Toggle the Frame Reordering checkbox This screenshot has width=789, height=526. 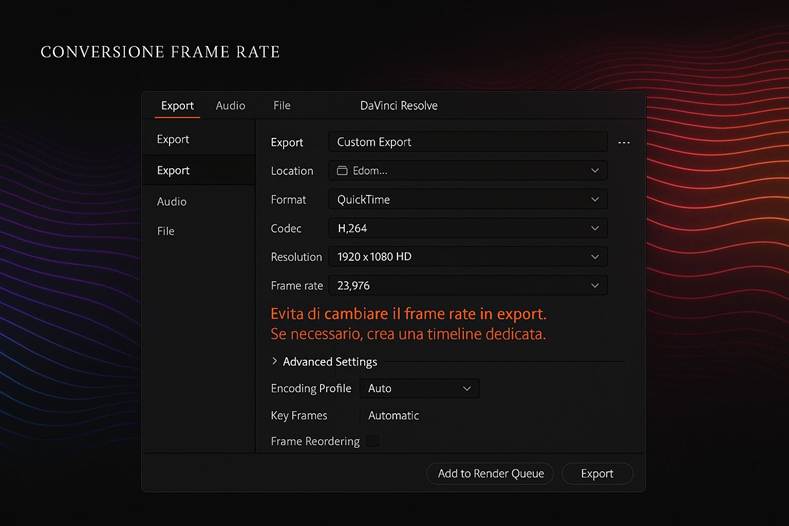[372, 441]
